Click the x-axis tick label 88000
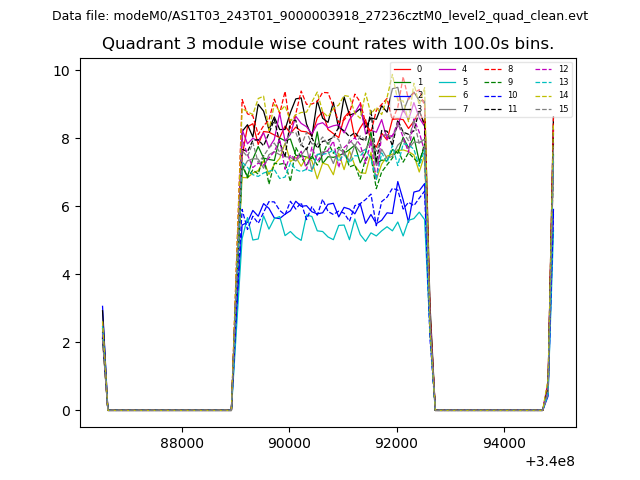This screenshot has height=480, width=640. [182, 443]
